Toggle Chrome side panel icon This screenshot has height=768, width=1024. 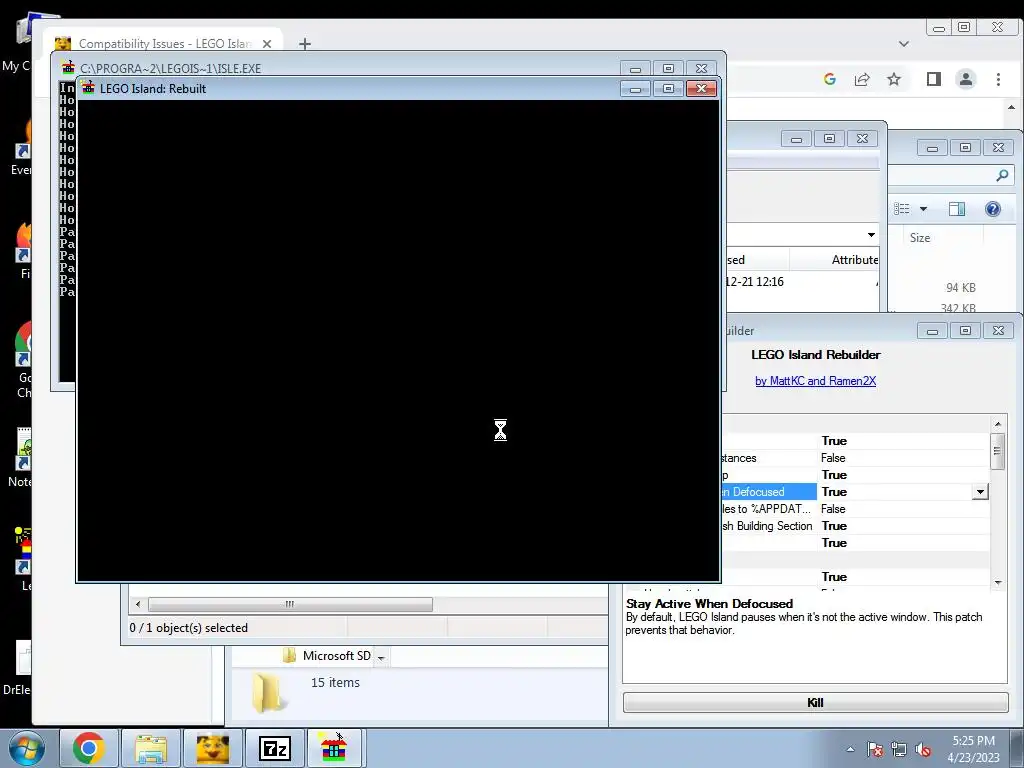(x=934, y=79)
